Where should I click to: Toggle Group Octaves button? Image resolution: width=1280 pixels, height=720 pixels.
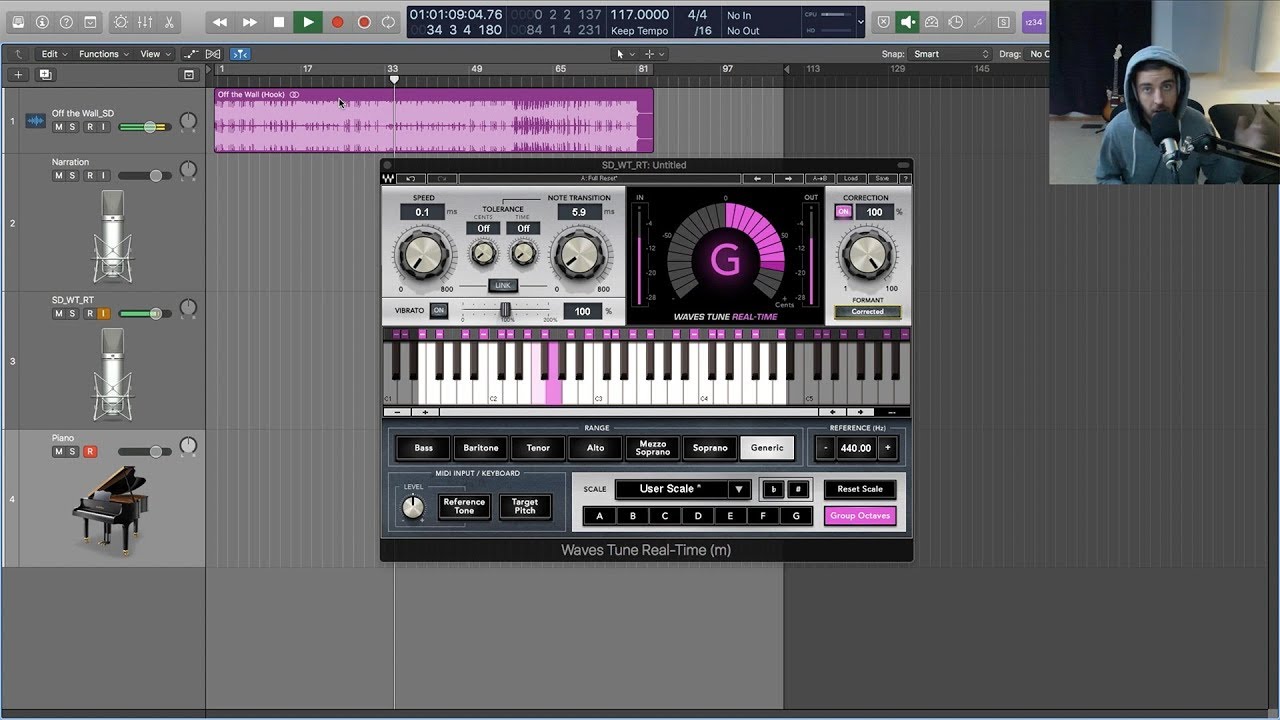point(860,516)
